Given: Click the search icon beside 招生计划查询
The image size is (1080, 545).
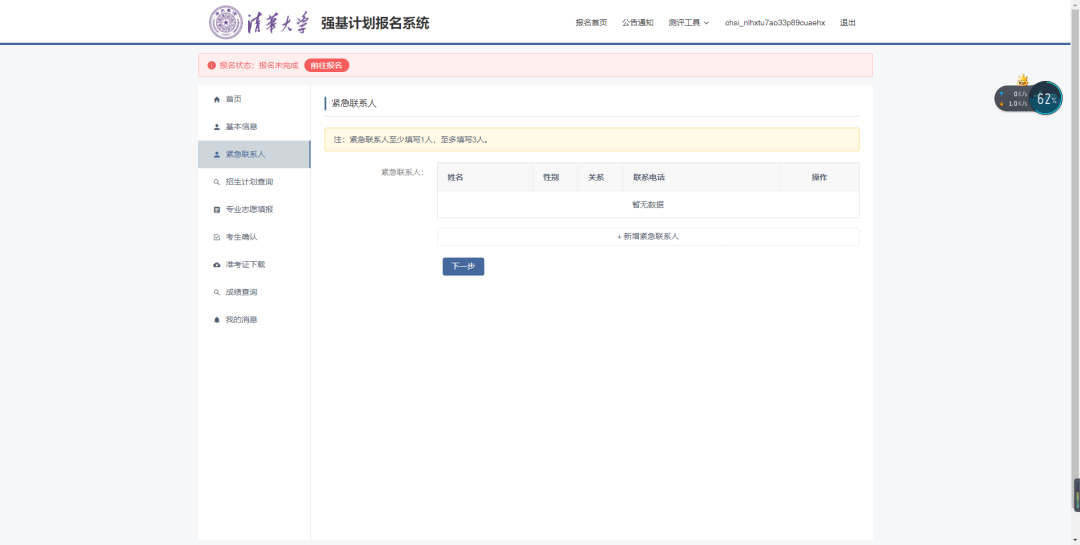Looking at the screenshot, I should [216, 182].
